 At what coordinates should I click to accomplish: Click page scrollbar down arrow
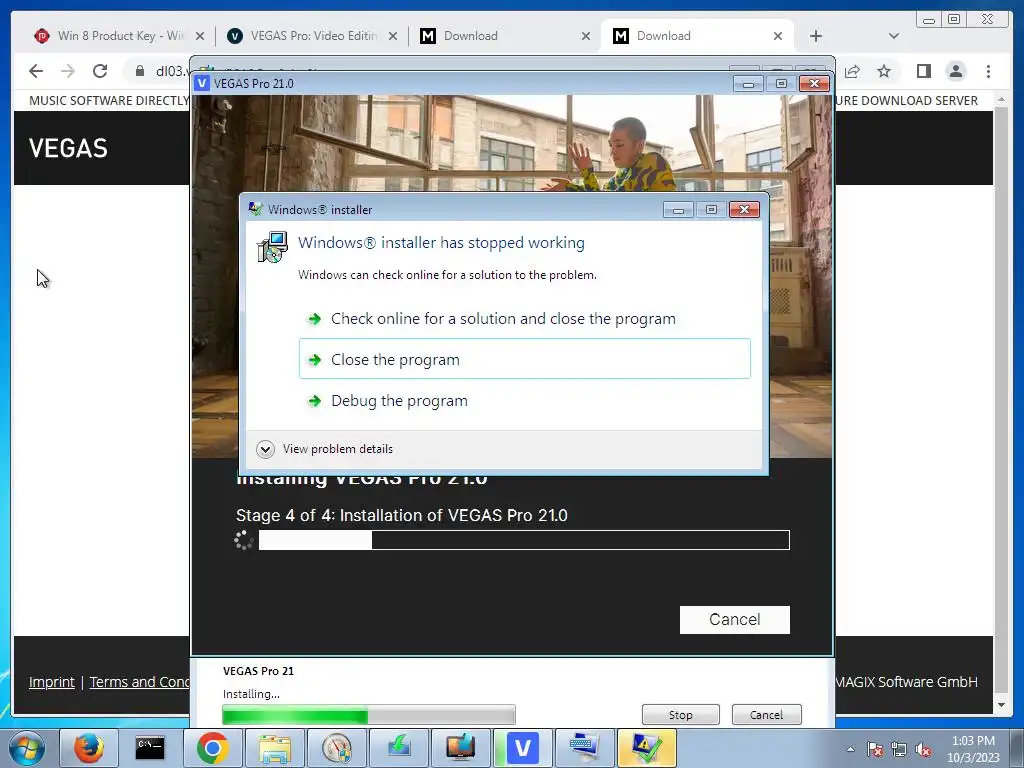[1001, 705]
